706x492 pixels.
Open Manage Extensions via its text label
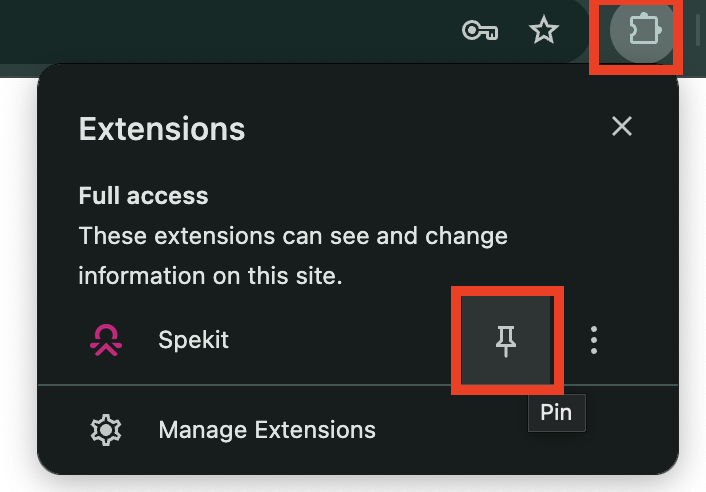tap(267, 429)
